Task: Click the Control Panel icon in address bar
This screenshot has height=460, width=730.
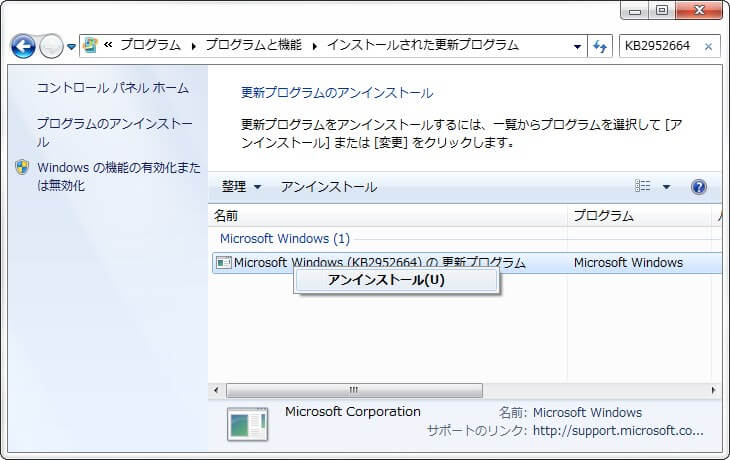Action: [90, 45]
